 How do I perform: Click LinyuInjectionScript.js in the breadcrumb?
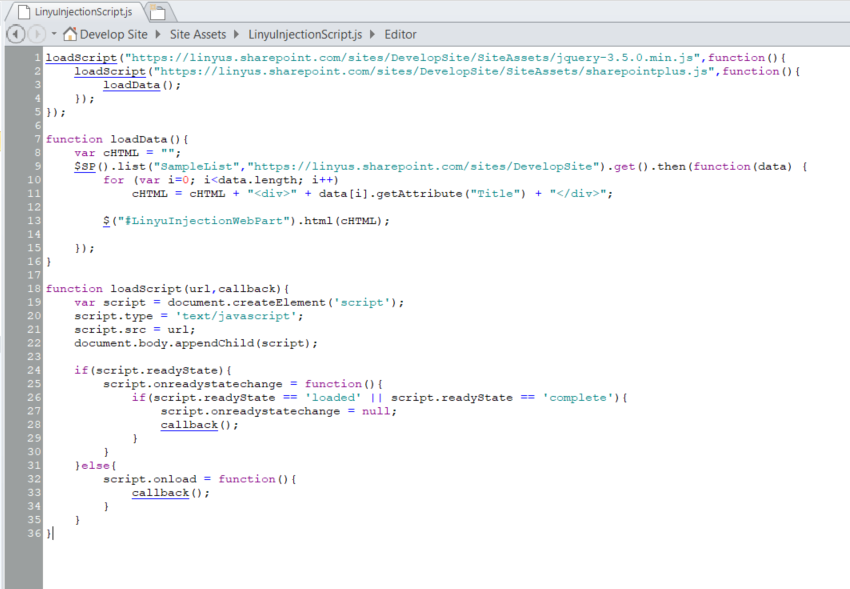coord(305,35)
